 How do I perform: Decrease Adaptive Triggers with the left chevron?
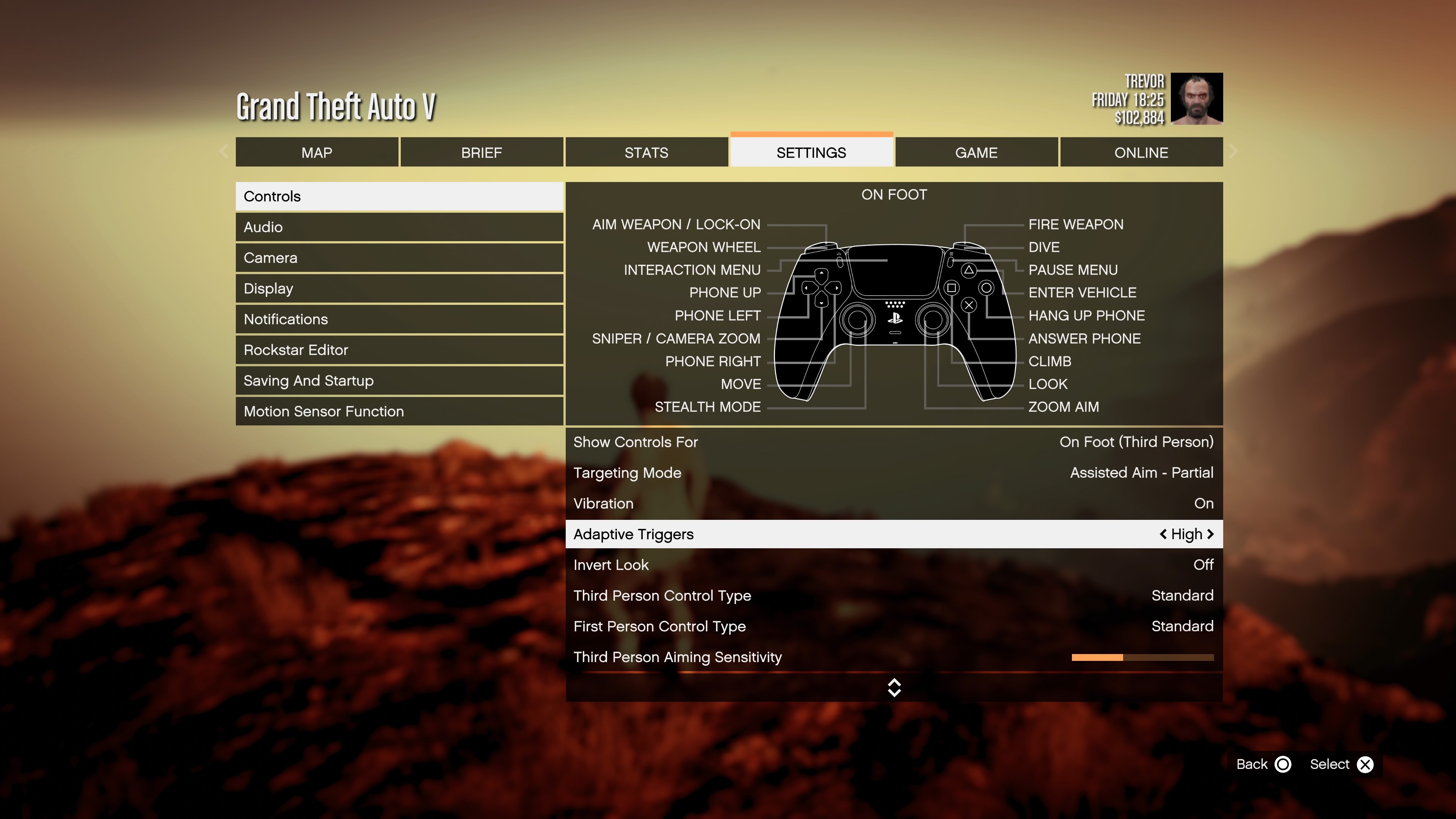tap(1163, 533)
